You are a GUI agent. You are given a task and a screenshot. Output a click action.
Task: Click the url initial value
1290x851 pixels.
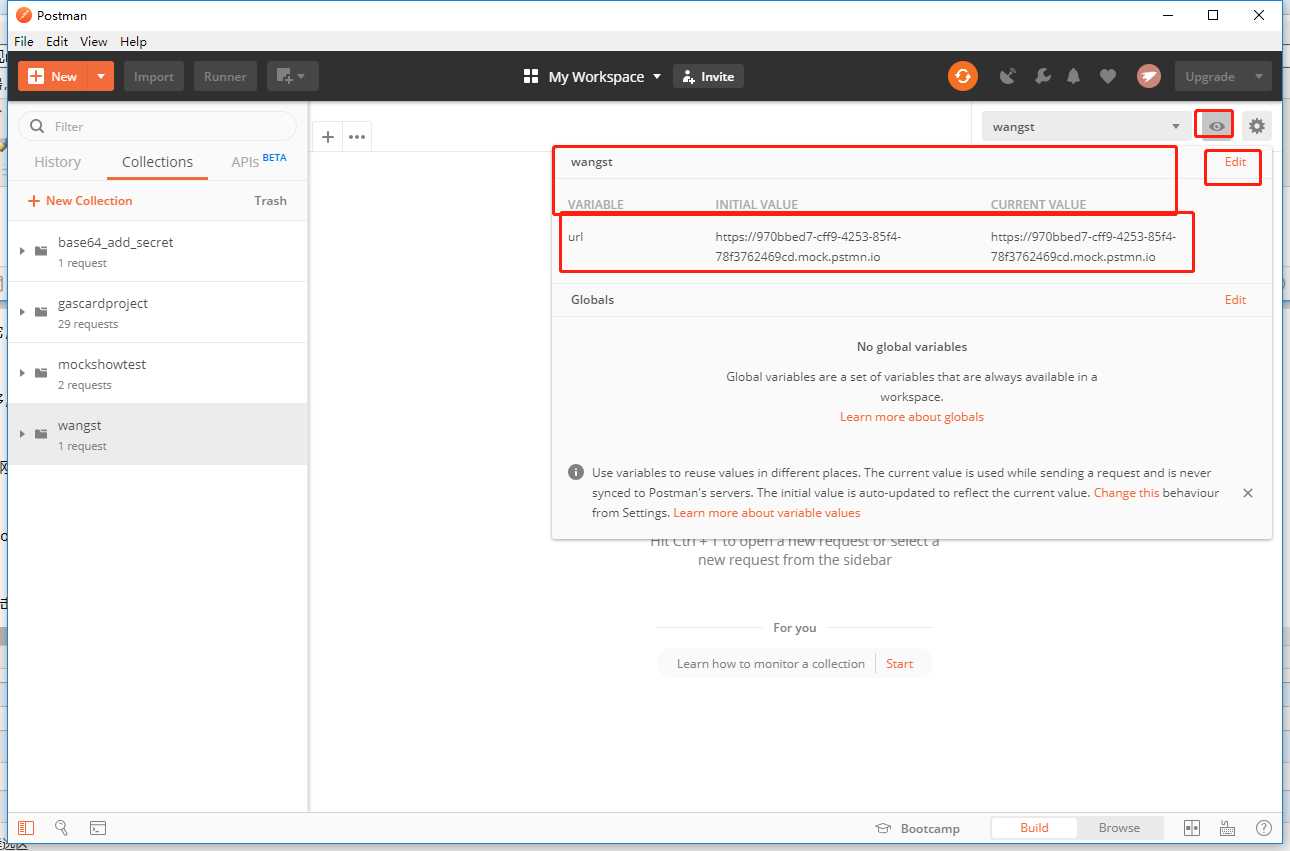pos(808,247)
